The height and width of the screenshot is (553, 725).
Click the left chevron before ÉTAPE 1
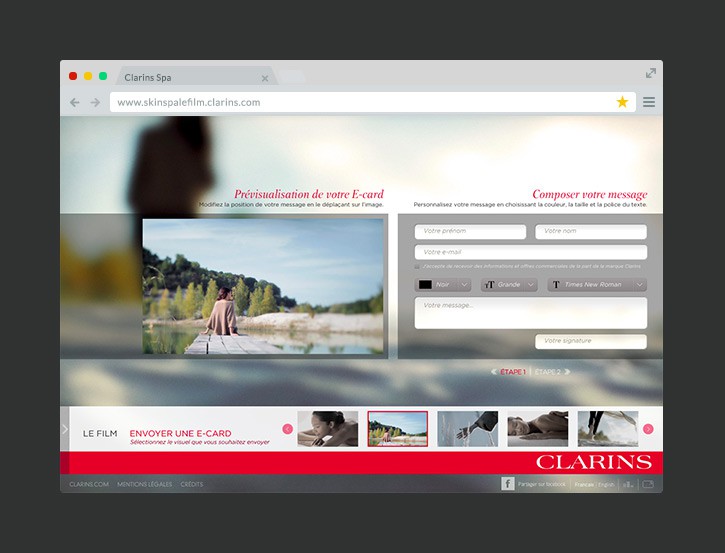494,372
